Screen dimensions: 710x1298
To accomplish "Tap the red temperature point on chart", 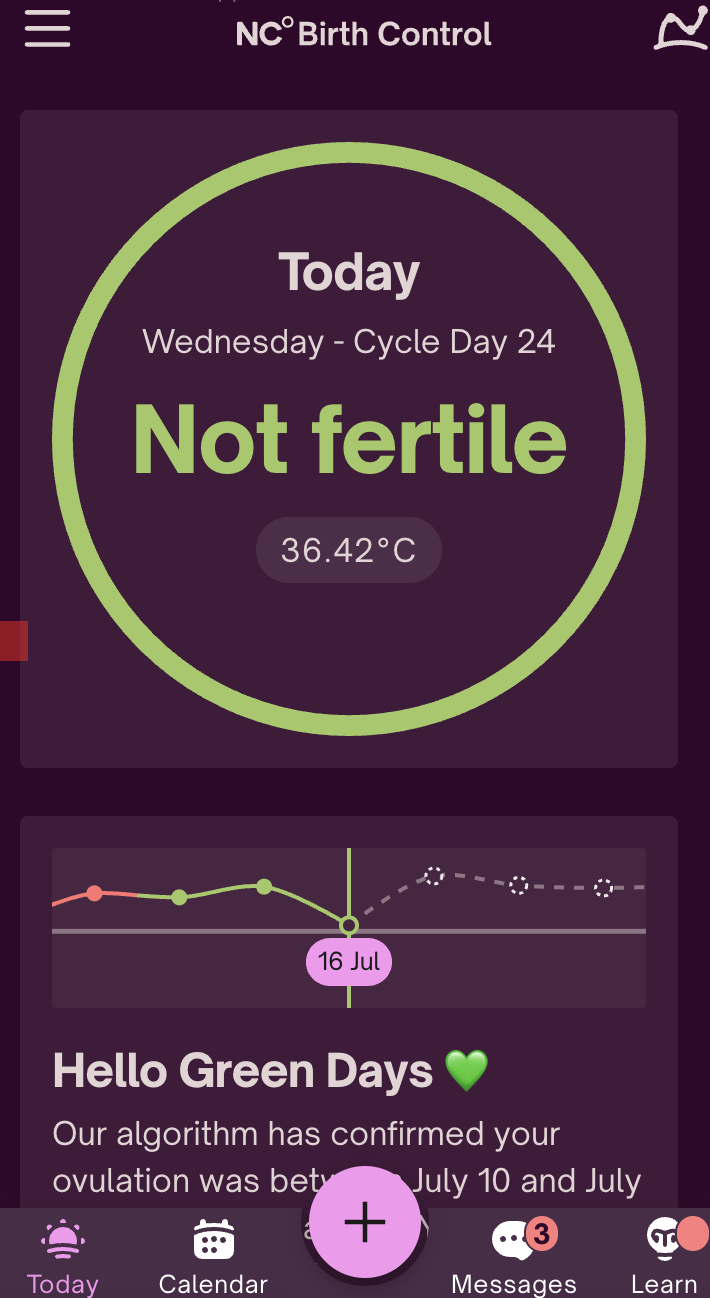I will [94, 893].
